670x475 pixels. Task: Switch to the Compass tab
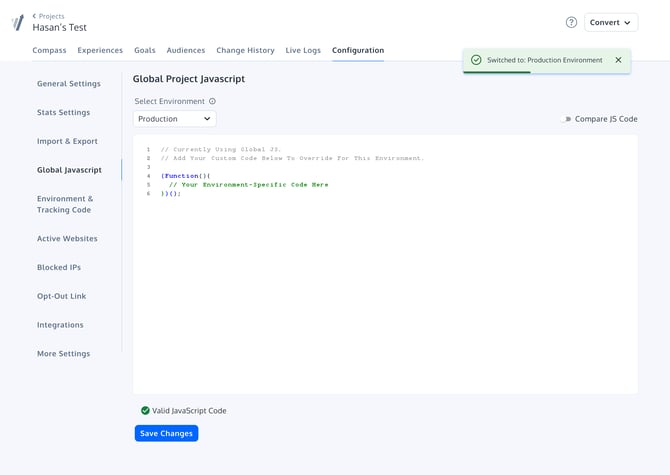[49, 50]
